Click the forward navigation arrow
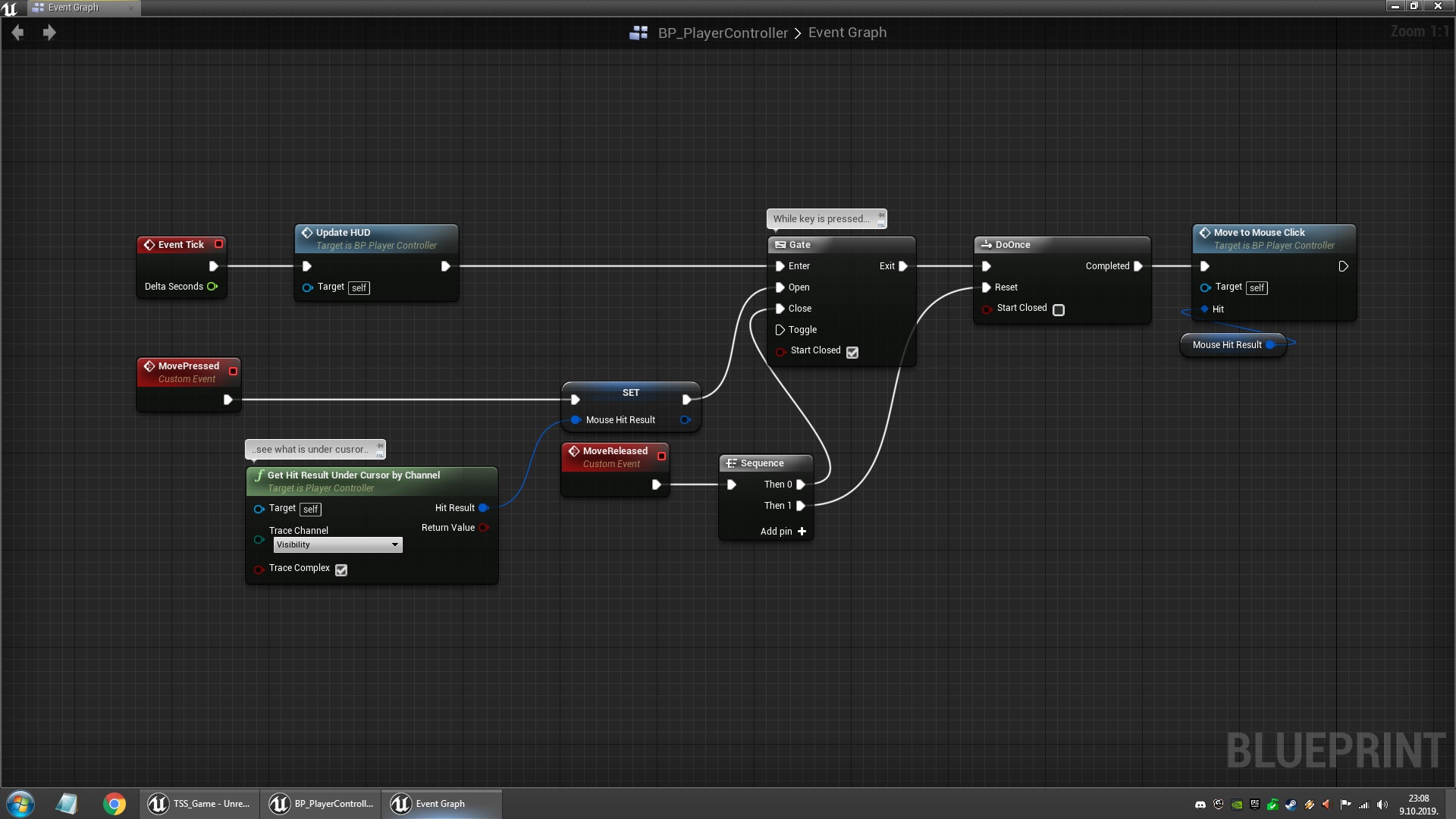Viewport: 1456px width, 819px height. point(49,33)
